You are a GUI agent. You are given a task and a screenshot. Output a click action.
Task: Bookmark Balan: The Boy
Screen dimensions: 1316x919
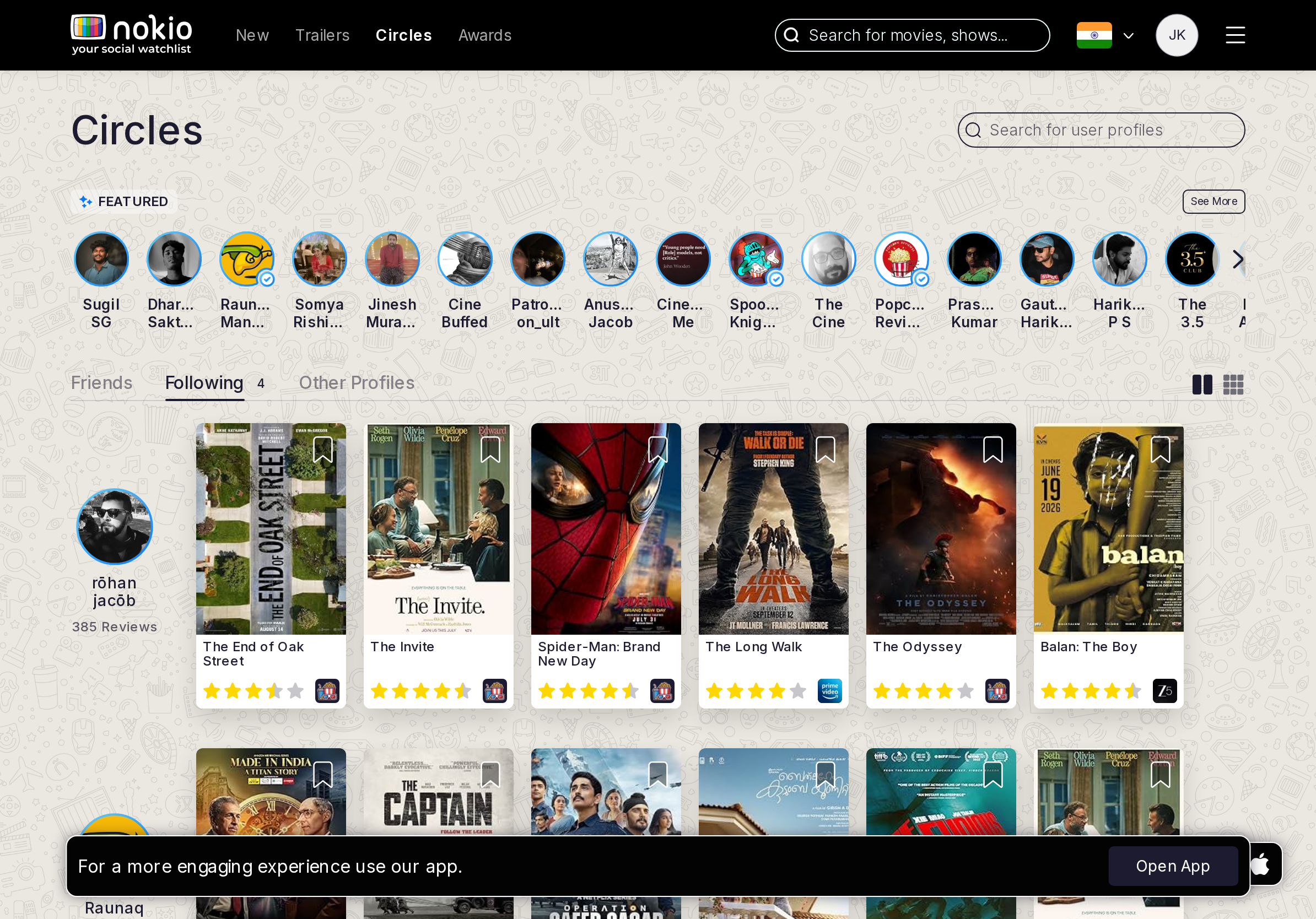[1160, 450]
